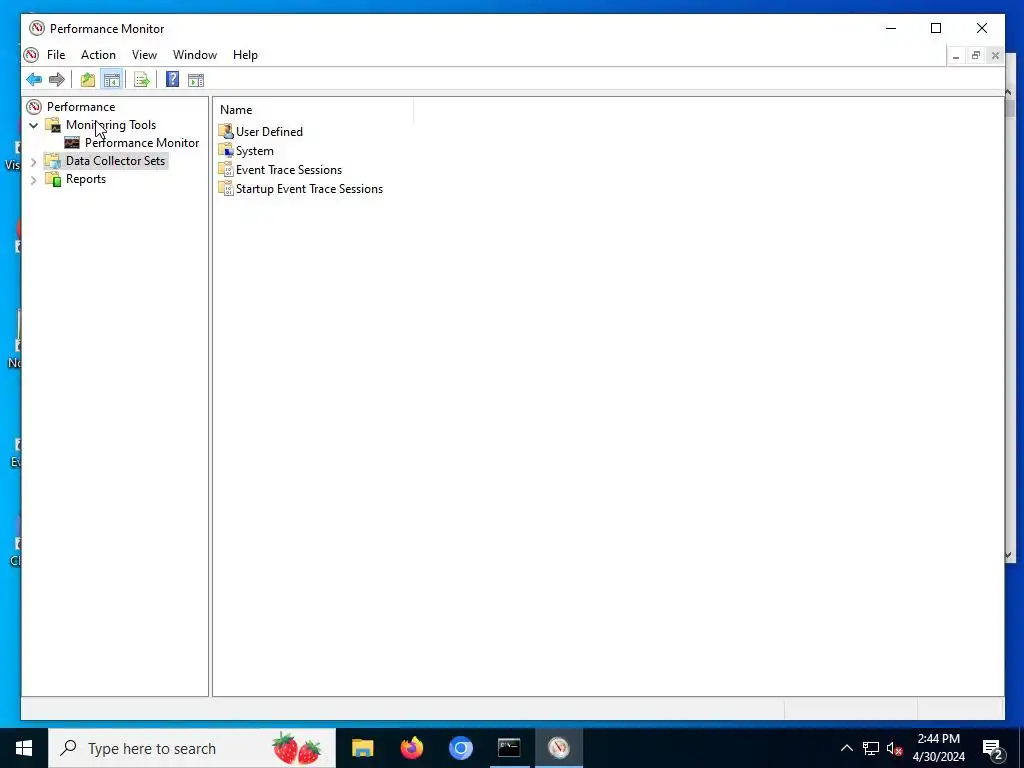Toggle Show/Hide Console Tree toolbar icon
The height and width of the screenshot is (768, 1024).
pos(112,80)
